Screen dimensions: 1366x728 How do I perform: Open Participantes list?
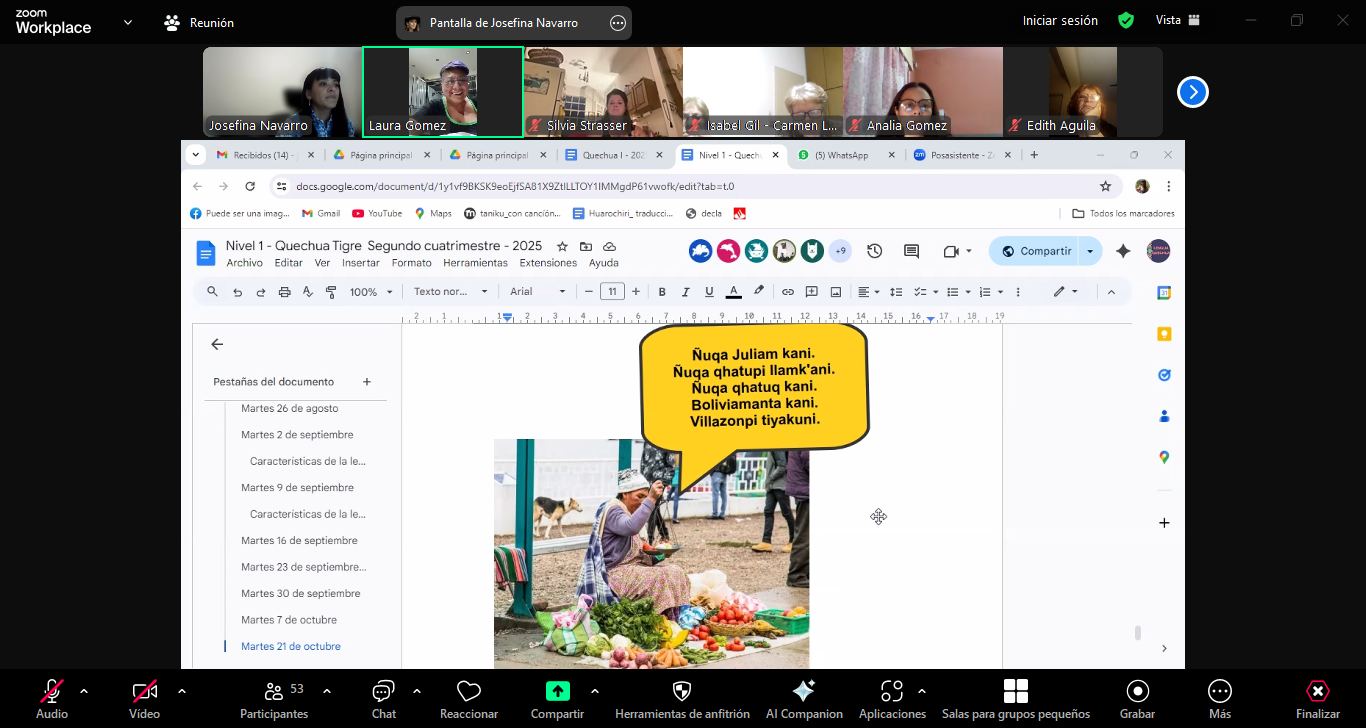(274, 692)
